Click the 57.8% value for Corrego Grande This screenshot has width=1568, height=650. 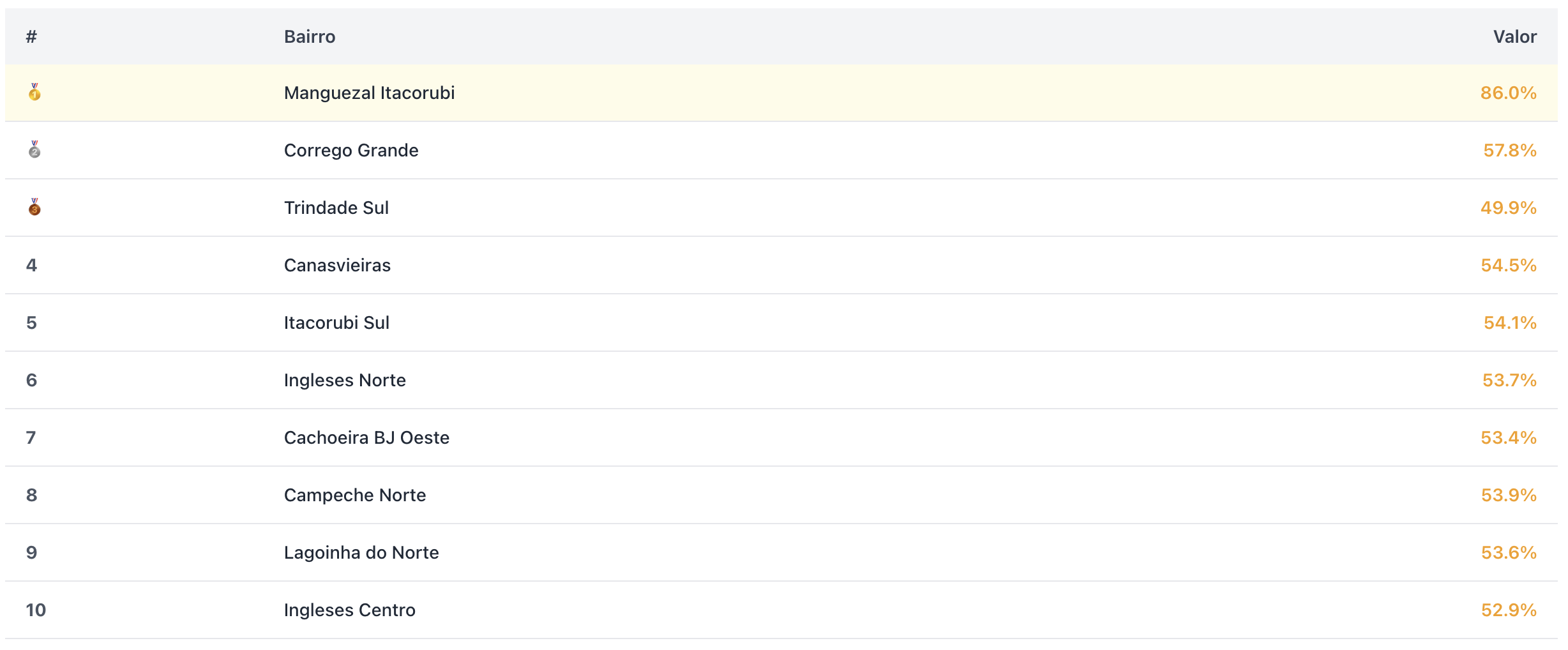(1509, 150)
